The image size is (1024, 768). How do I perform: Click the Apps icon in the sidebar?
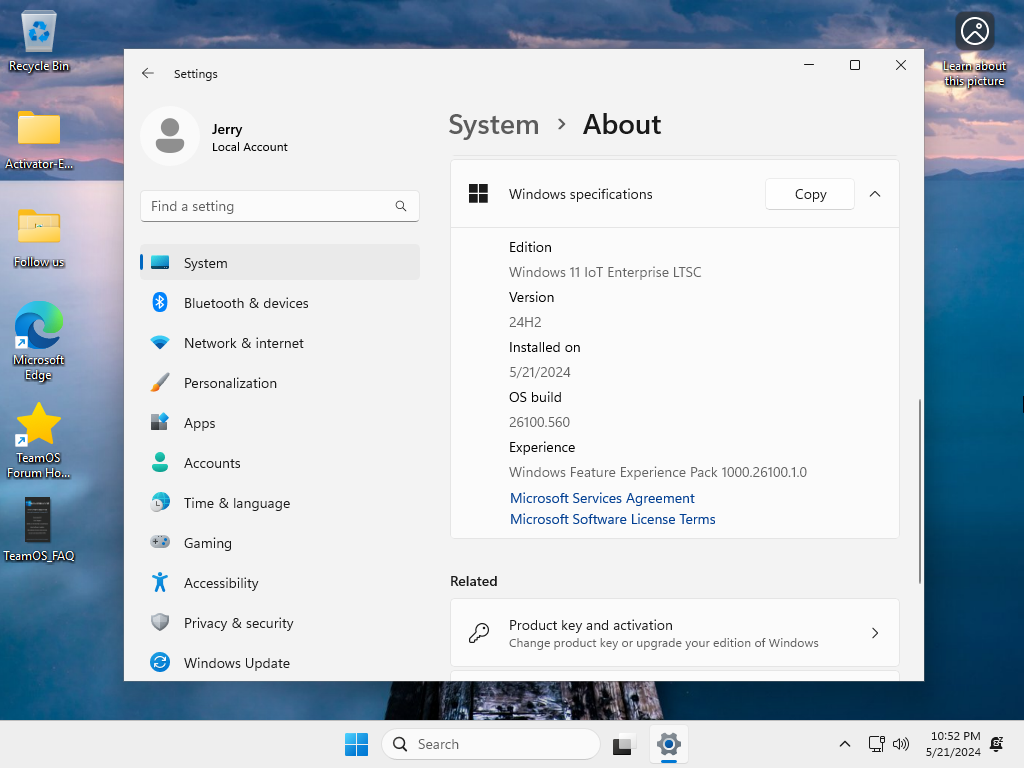click(x=160, y=423)
